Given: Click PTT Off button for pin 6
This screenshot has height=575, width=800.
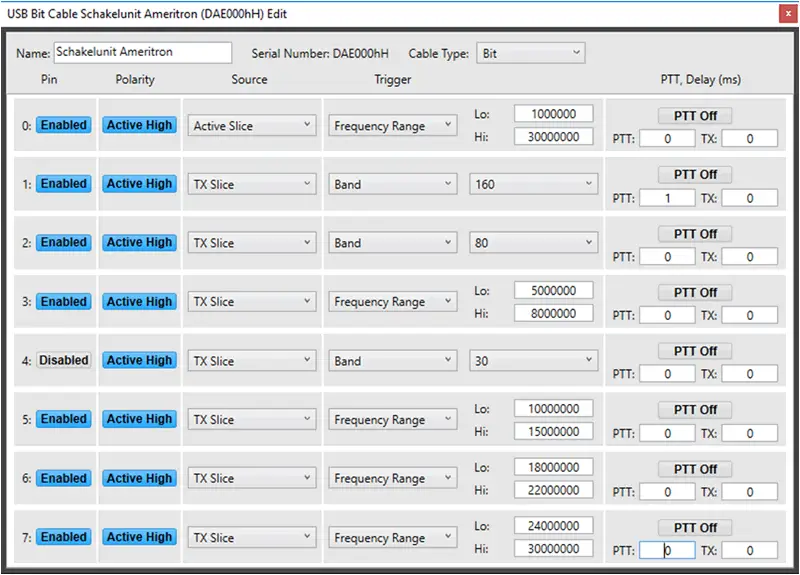Looking at the screenshot, I should pyautogui.click(x=695, y=469).
